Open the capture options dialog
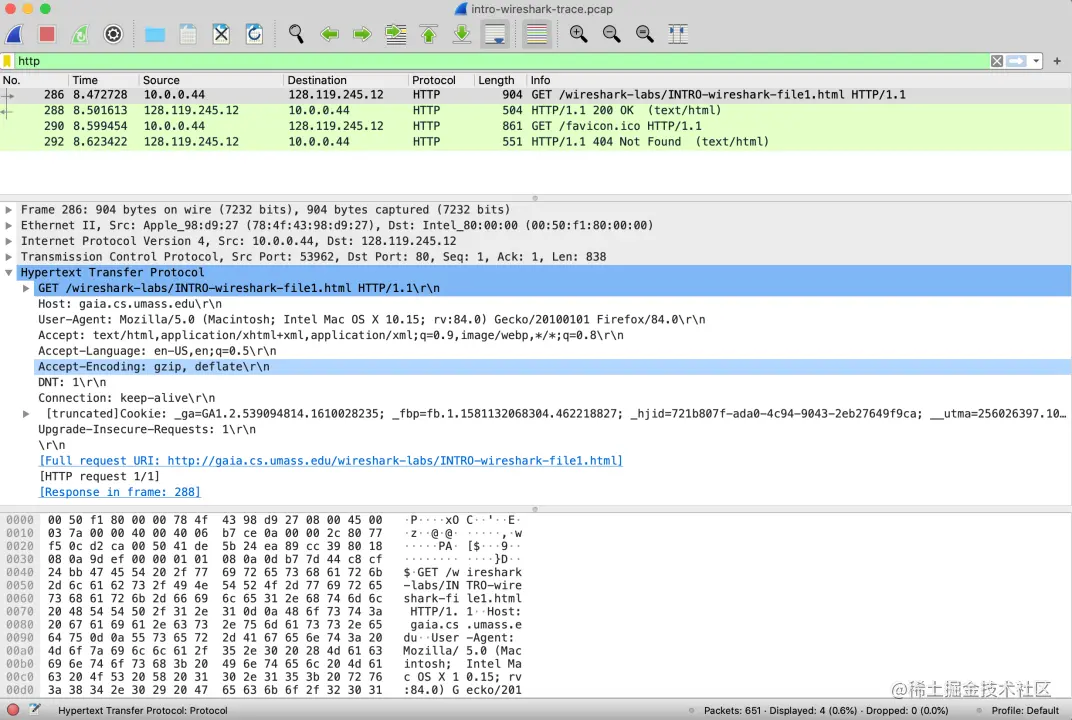The height and width of the screenshot is (720, 1072). [113, 33]
